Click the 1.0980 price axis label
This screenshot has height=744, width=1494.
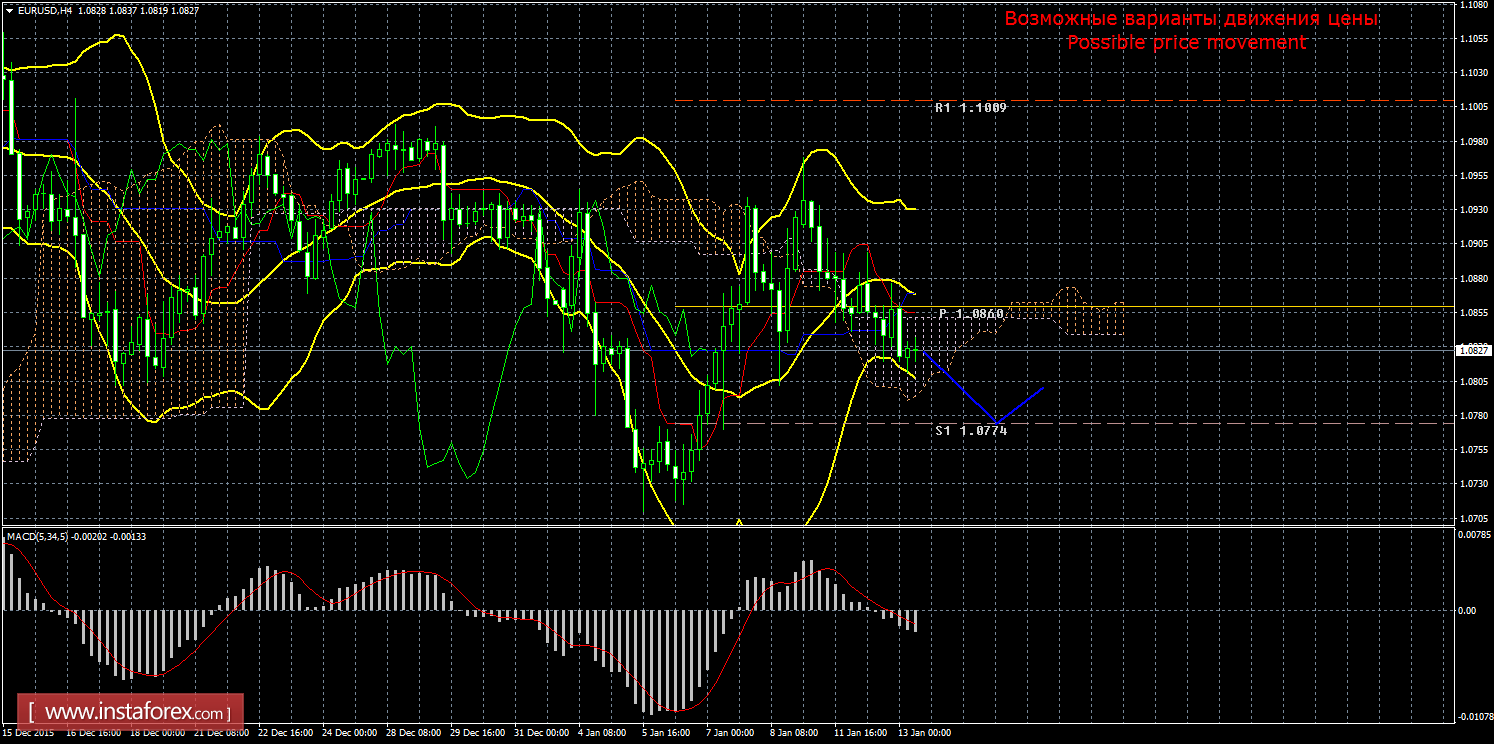click(x=1472, y=142)
